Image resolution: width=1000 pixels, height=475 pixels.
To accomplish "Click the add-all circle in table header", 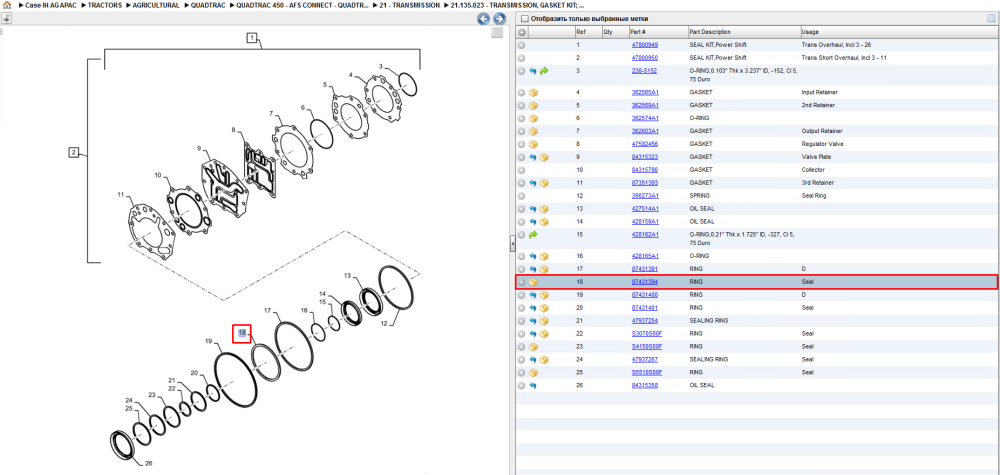I will pyautogui.click(x=521, y=32).
